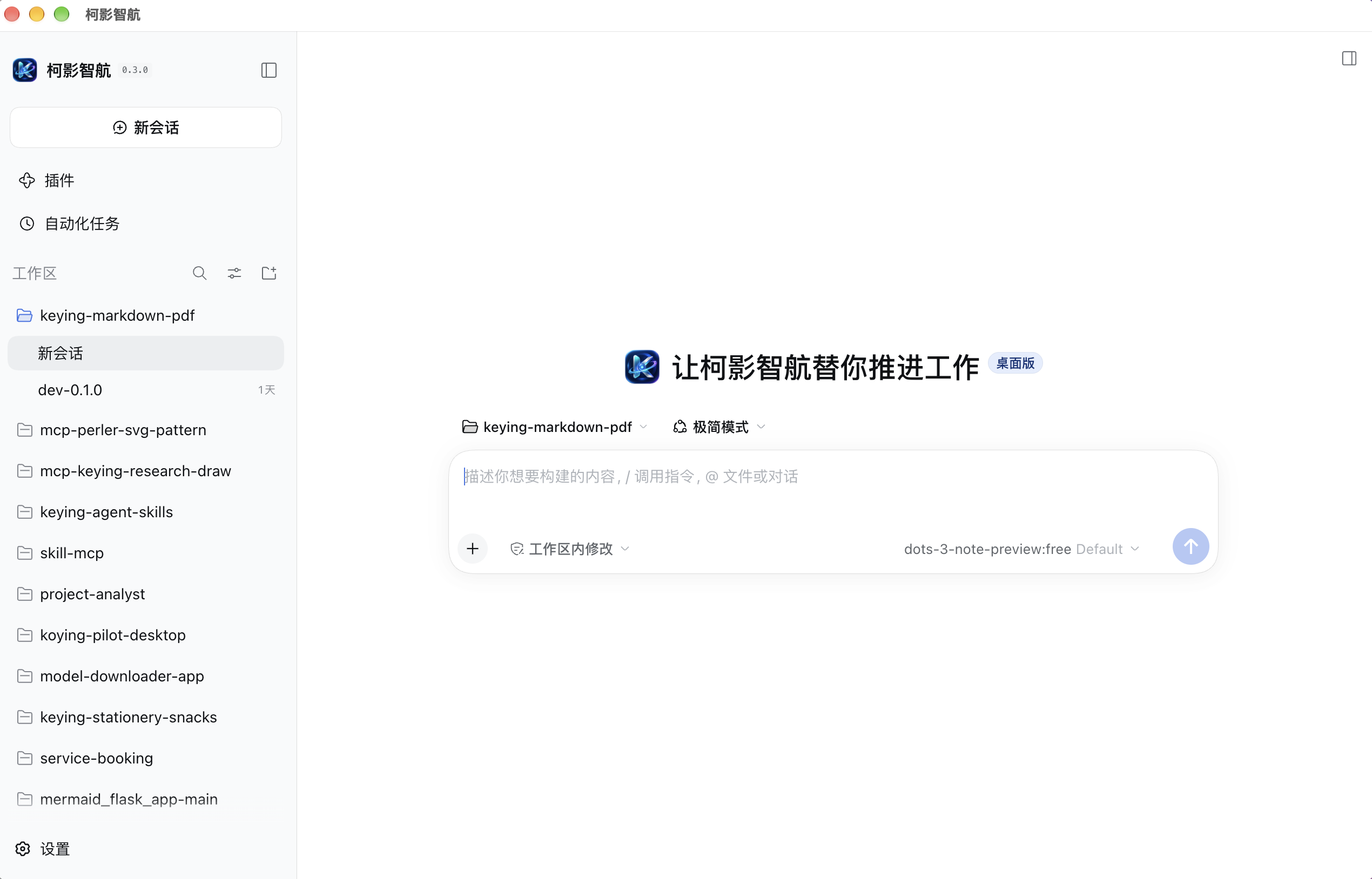Expand the mcp-keying-research-draw workspace
The image size is (1372, 879).
tap(146, 471)
